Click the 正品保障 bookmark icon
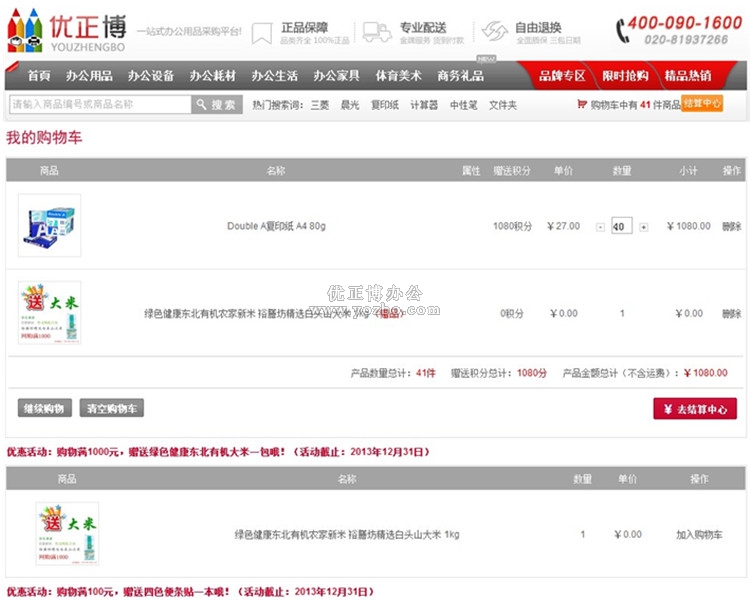750x600 pixels. coord(261,32)
